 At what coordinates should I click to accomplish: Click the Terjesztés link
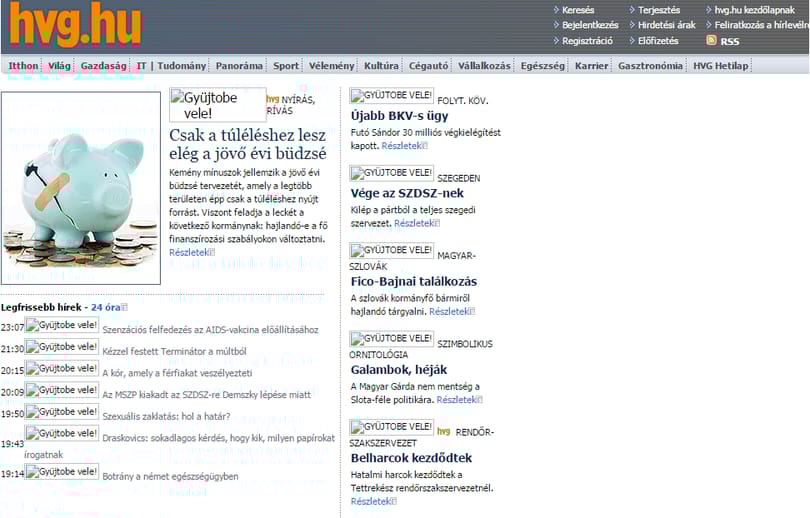[x=659, y=10]
